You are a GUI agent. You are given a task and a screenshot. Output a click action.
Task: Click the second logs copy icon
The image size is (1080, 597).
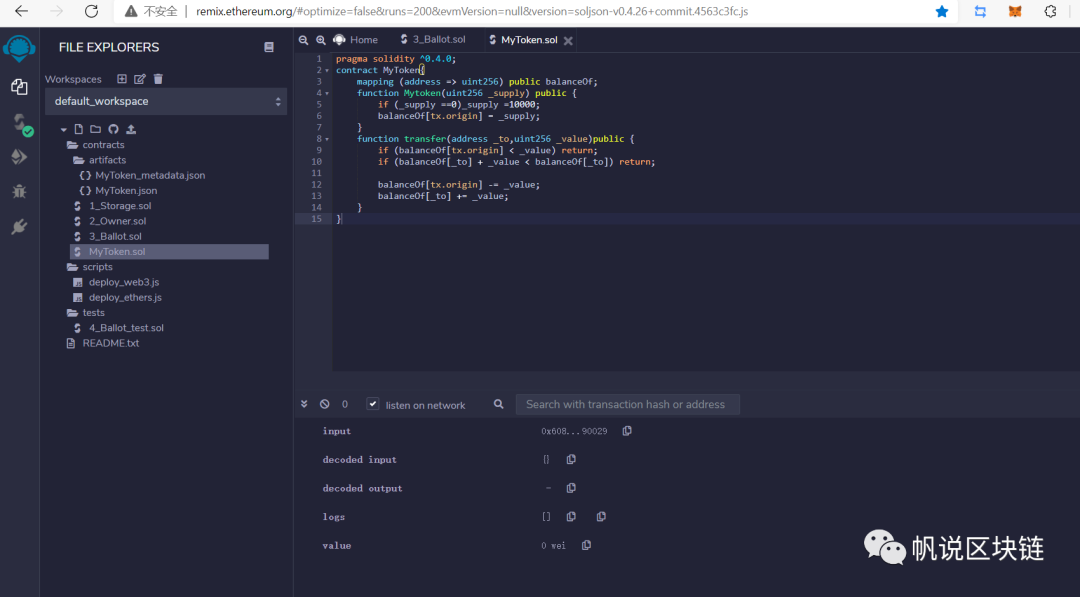coord(601,516)
